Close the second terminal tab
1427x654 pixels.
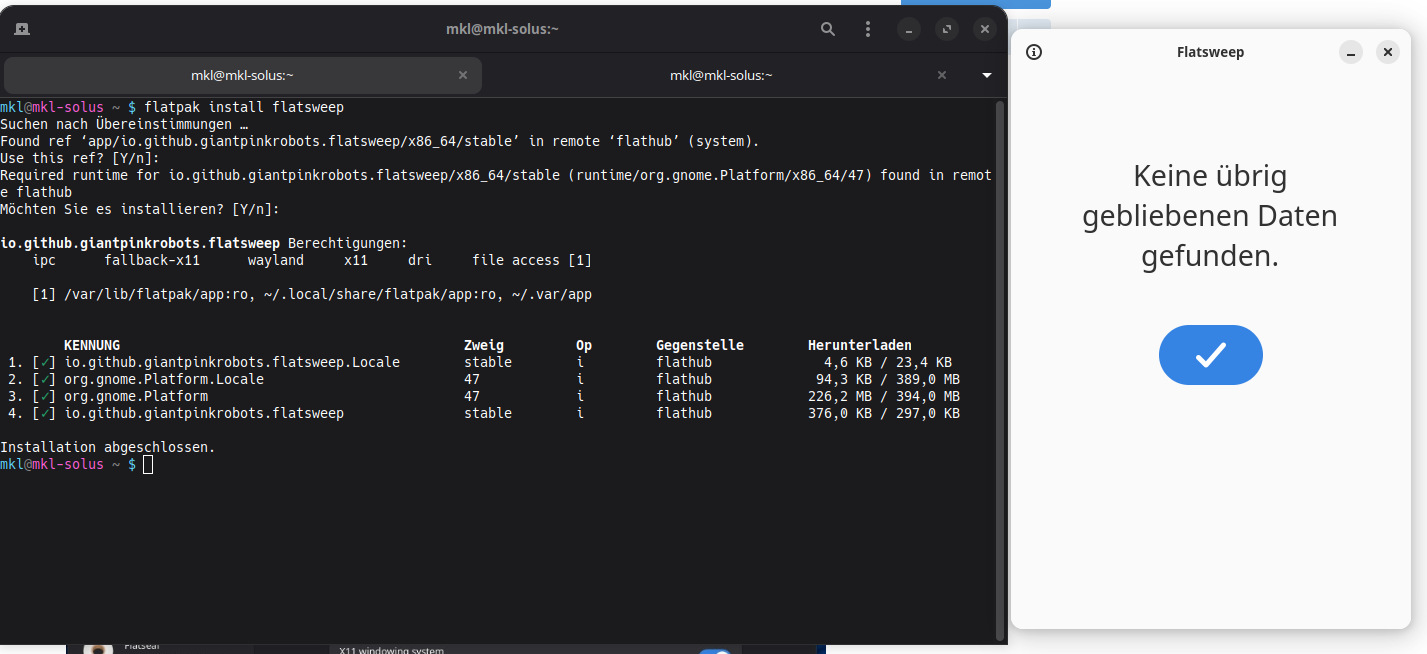pos(941,75)
